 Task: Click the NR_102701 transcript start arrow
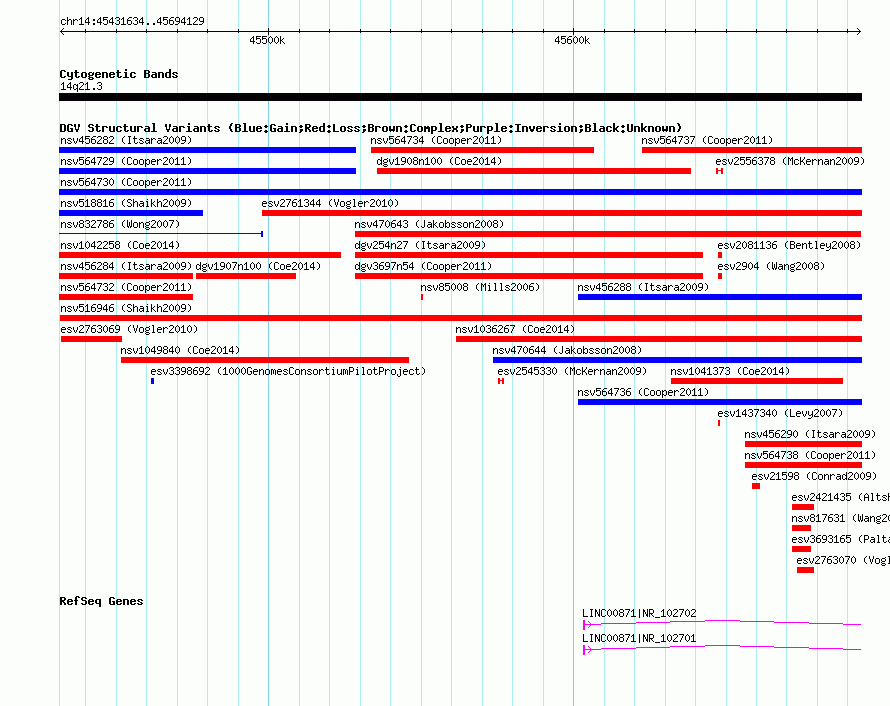[587, 650]
